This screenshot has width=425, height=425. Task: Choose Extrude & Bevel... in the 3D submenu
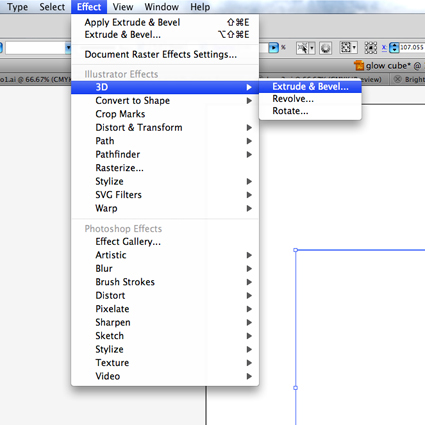[310, 87]
